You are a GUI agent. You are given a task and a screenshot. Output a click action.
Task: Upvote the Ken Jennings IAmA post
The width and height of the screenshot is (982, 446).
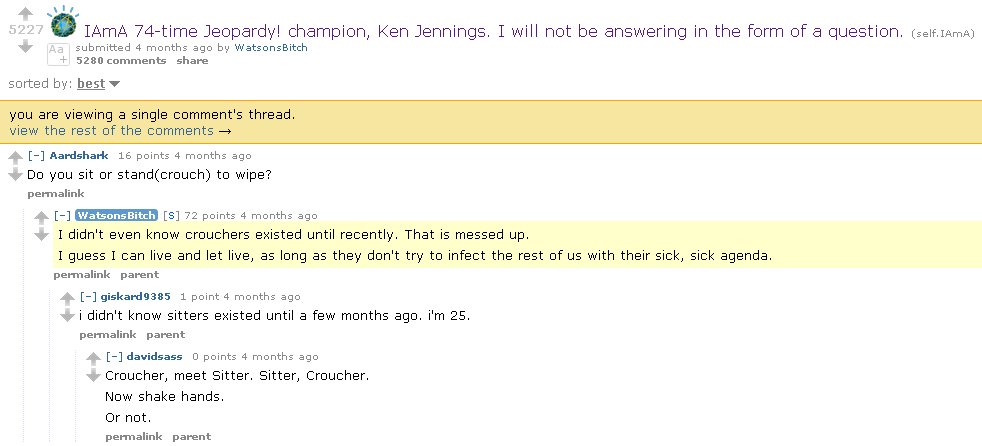25,13
